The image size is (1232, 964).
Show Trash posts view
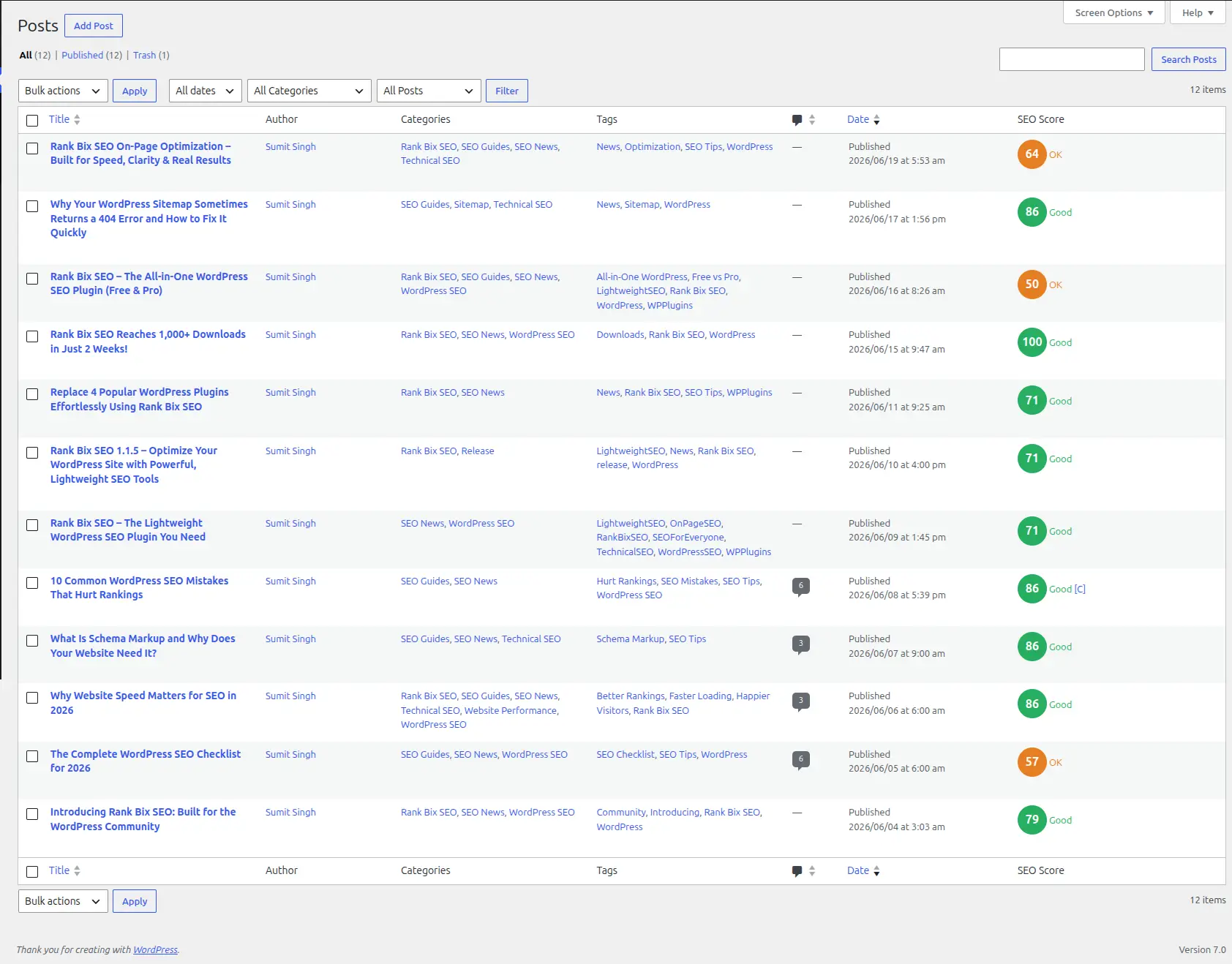144,55
